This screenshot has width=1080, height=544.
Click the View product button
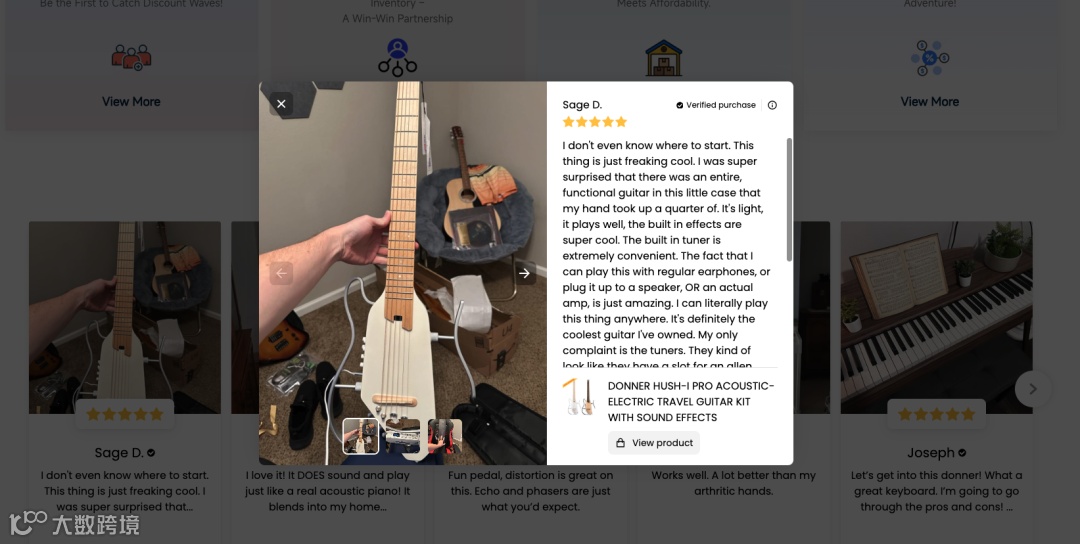coord(654,443)
